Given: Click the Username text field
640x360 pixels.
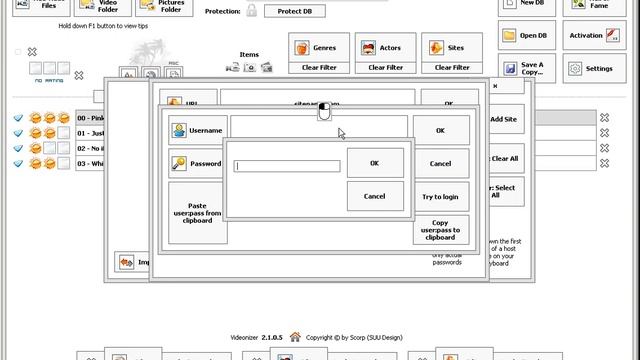Looking at the screenshot, I should point(319,127).
